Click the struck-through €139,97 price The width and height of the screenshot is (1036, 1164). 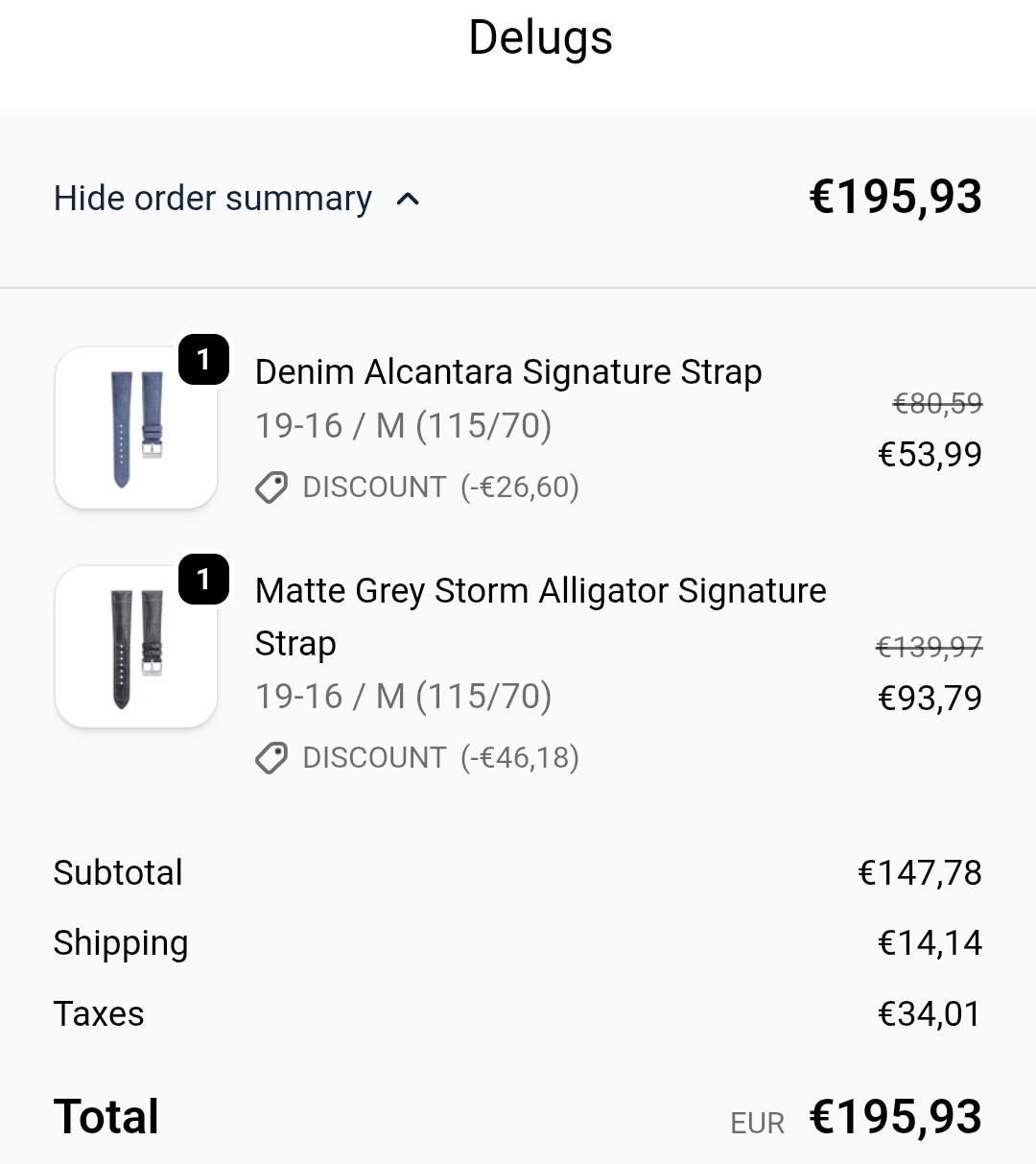[x=930, y=647]
